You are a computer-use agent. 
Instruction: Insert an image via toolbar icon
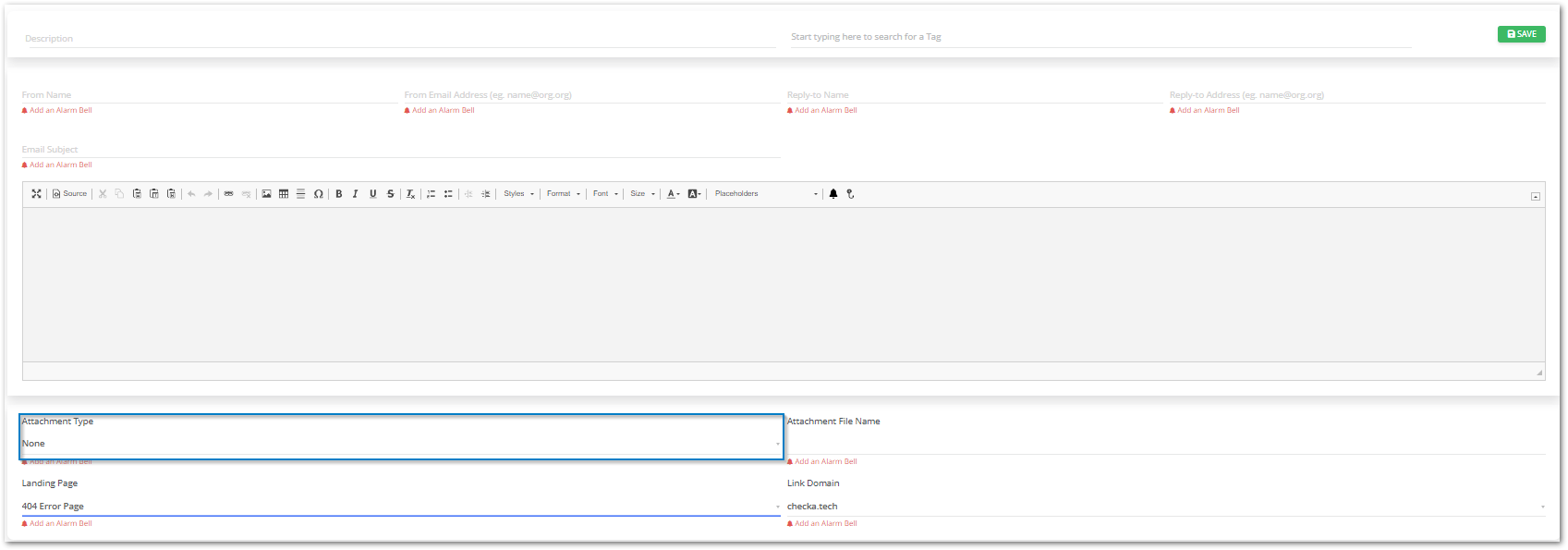click(x=266, y=194)
